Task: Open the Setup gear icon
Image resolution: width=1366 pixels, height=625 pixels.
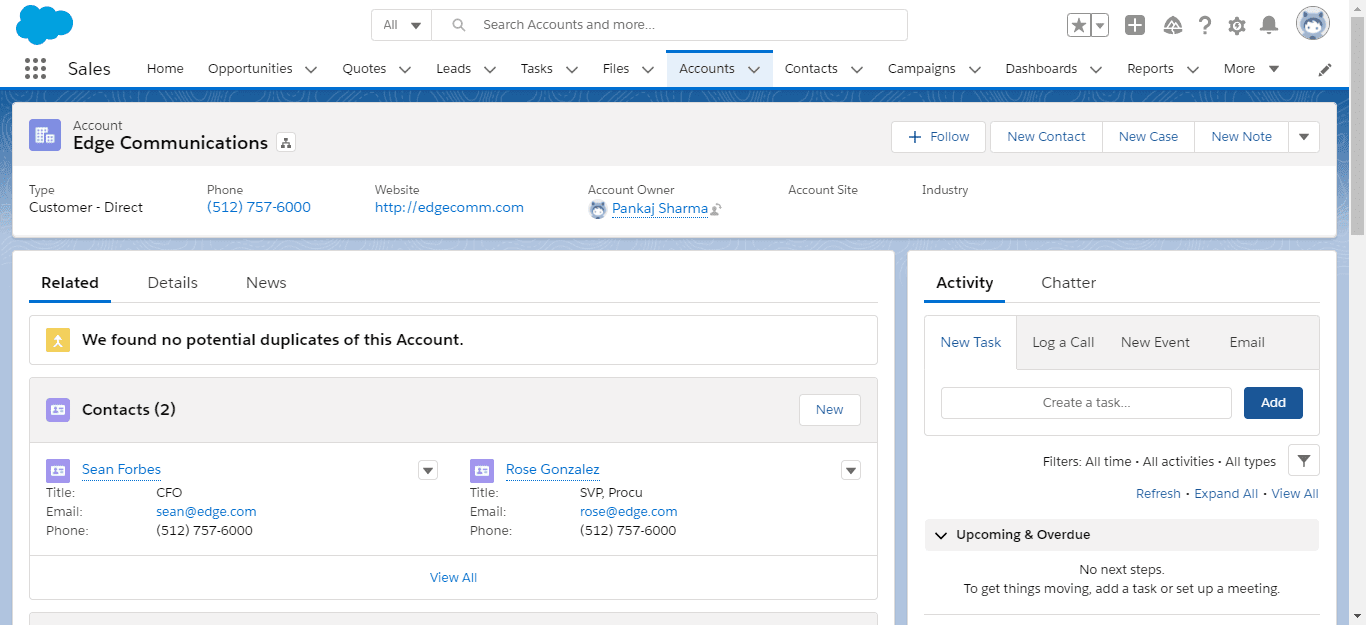Action: click(x=1237, y=26)
